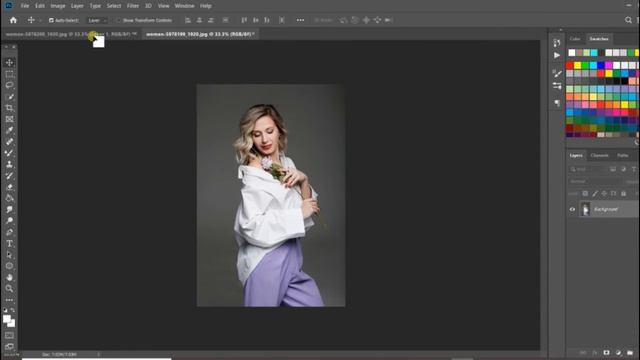The height and width of the screenshot is (360, 640).
Task: Toggle Lock all padlock icon
Action: pyautogui.click(x=623, y=193)
